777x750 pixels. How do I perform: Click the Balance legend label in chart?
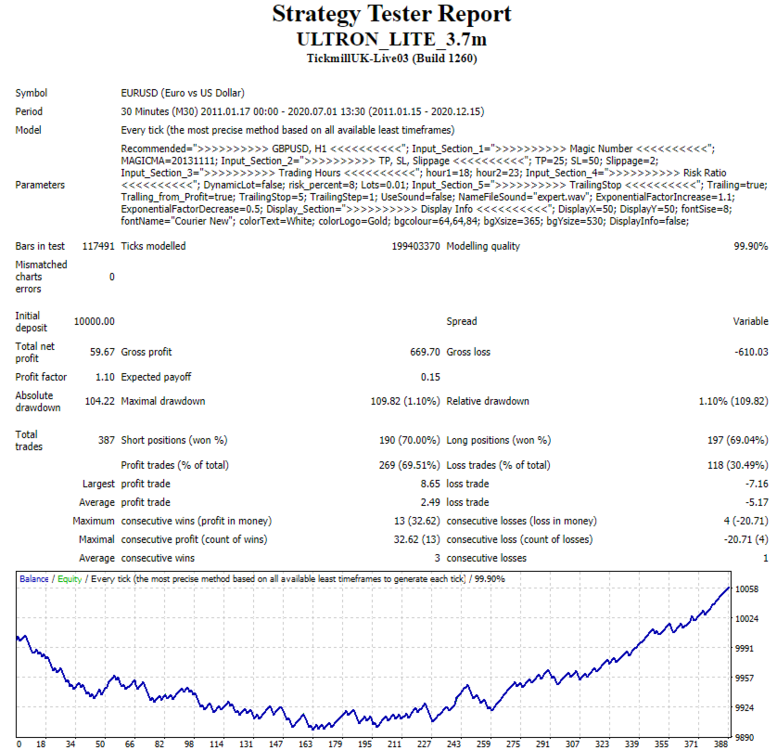click(x=34, y=579)
